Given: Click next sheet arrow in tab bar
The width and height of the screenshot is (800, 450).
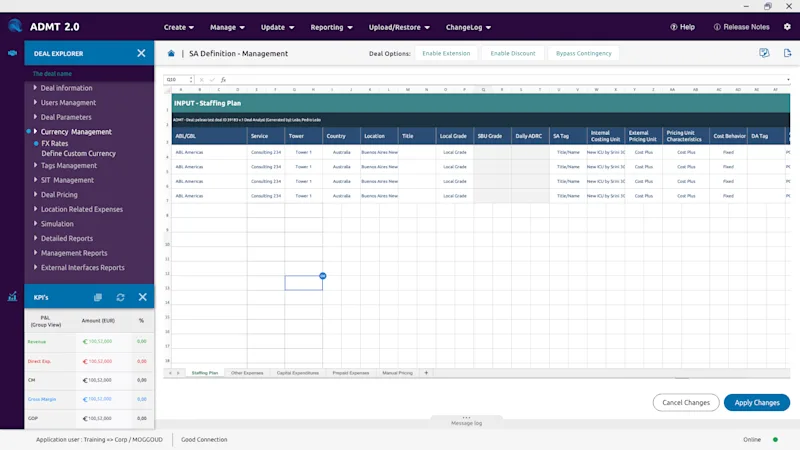Looking at the screenshot, I should click(x=178, y=373).
